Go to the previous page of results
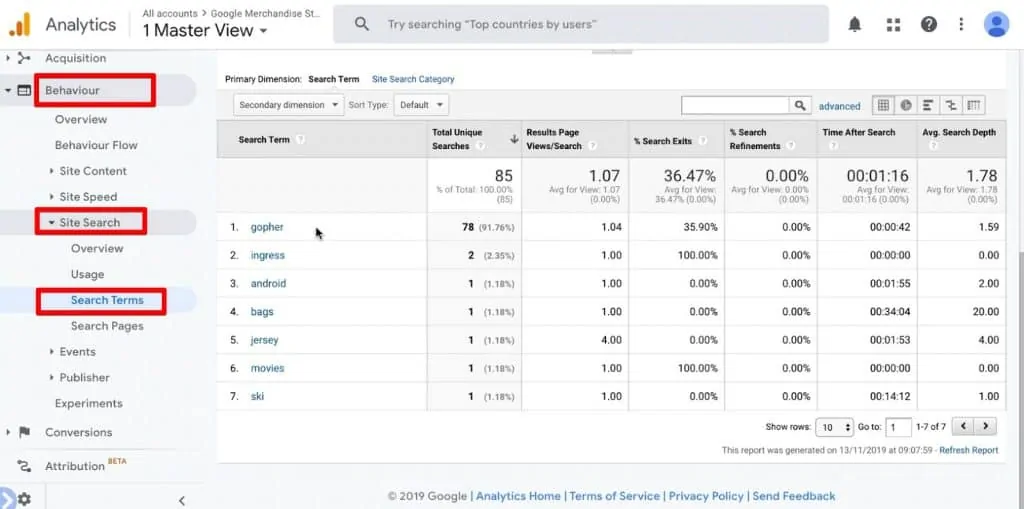Image resolution: width=1024 pixels, height=509 pixels. tap(963, 427)
